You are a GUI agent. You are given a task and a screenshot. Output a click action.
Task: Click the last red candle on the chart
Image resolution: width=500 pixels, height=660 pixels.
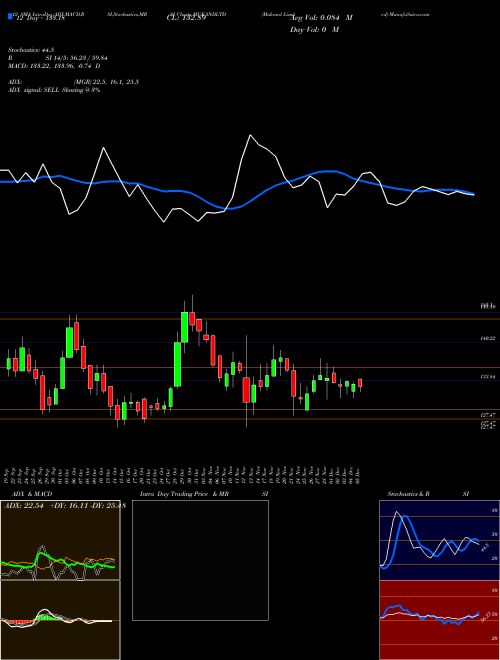(360, 383)
